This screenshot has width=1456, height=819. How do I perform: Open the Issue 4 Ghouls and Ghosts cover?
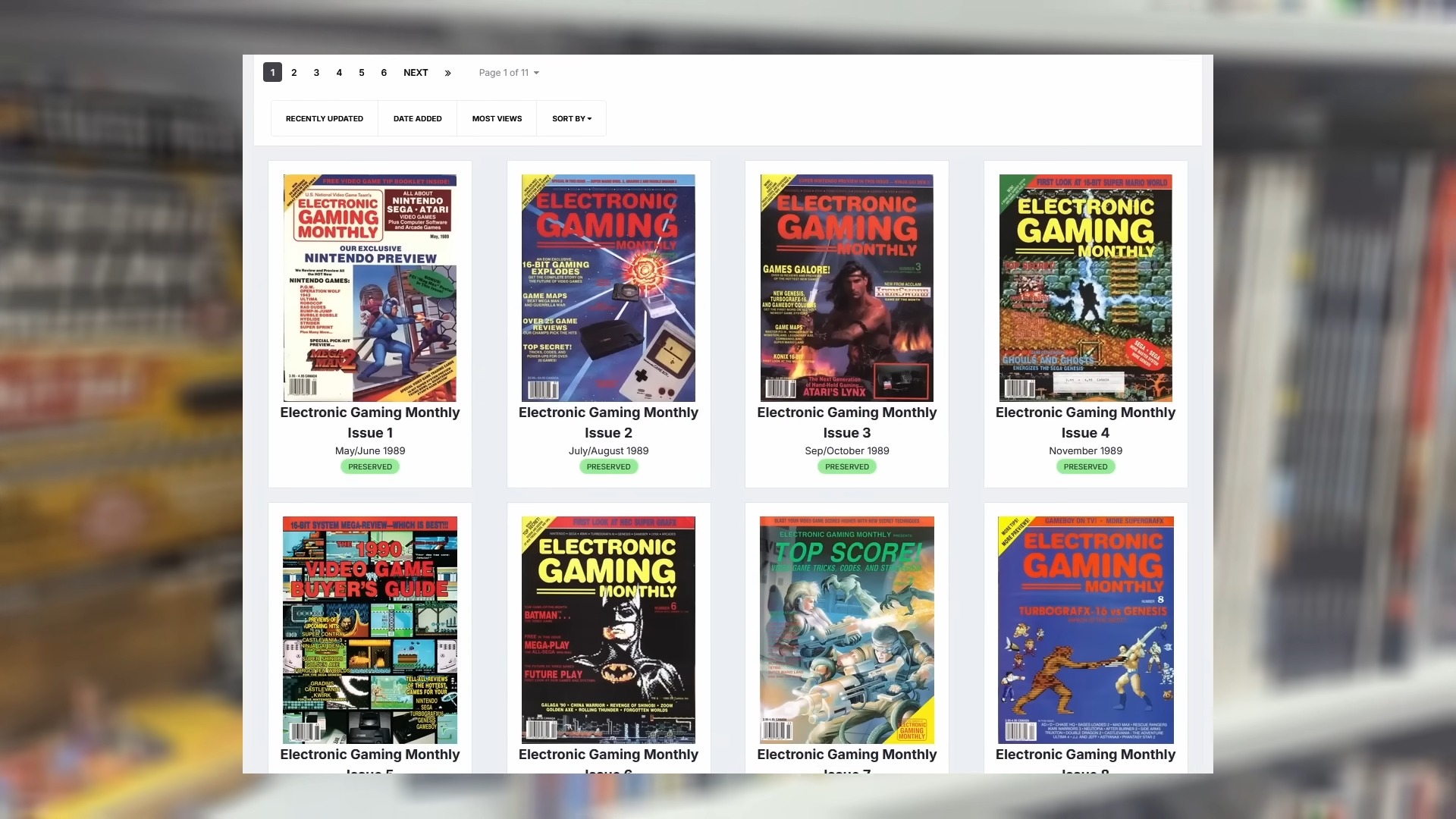click(x=1085, y=288)
